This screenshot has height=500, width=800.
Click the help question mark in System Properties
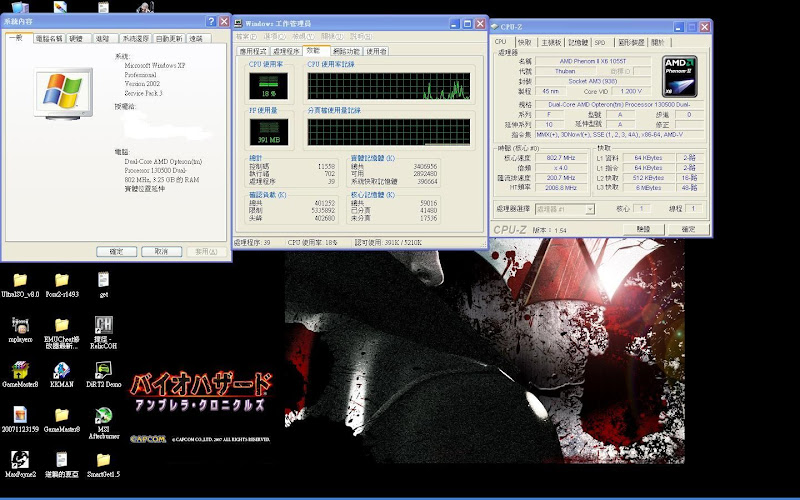(211, 21)
